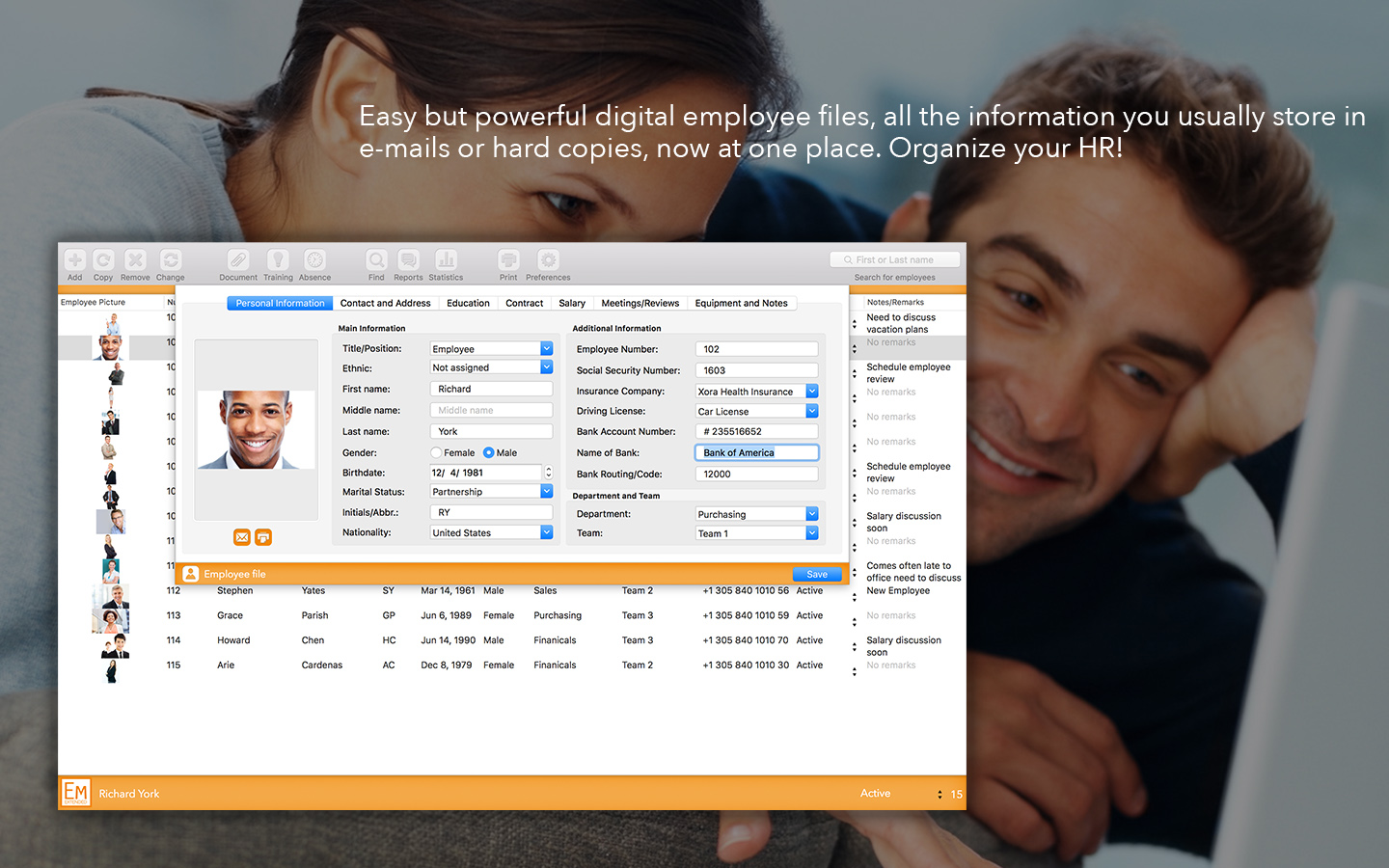Select the Male gender radio button
Image resolution: width=1389 pixels, height=868 pixels.
(489, 452)
